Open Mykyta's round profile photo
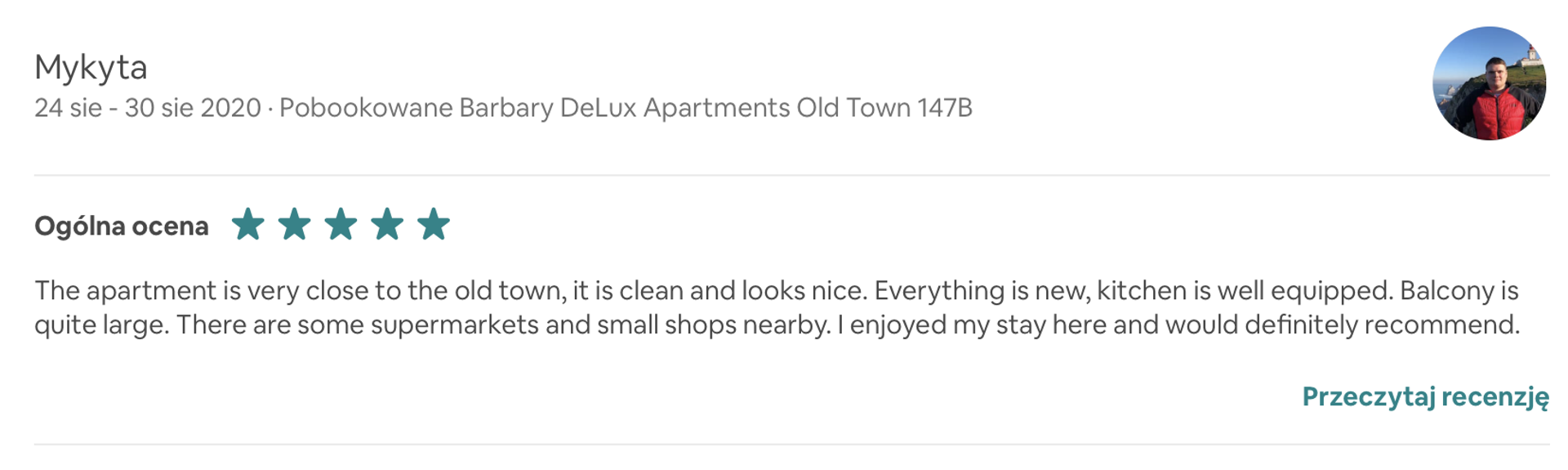Viewport: 1568px width, 470px height. pyautogui.click(x=1489, y=83)
